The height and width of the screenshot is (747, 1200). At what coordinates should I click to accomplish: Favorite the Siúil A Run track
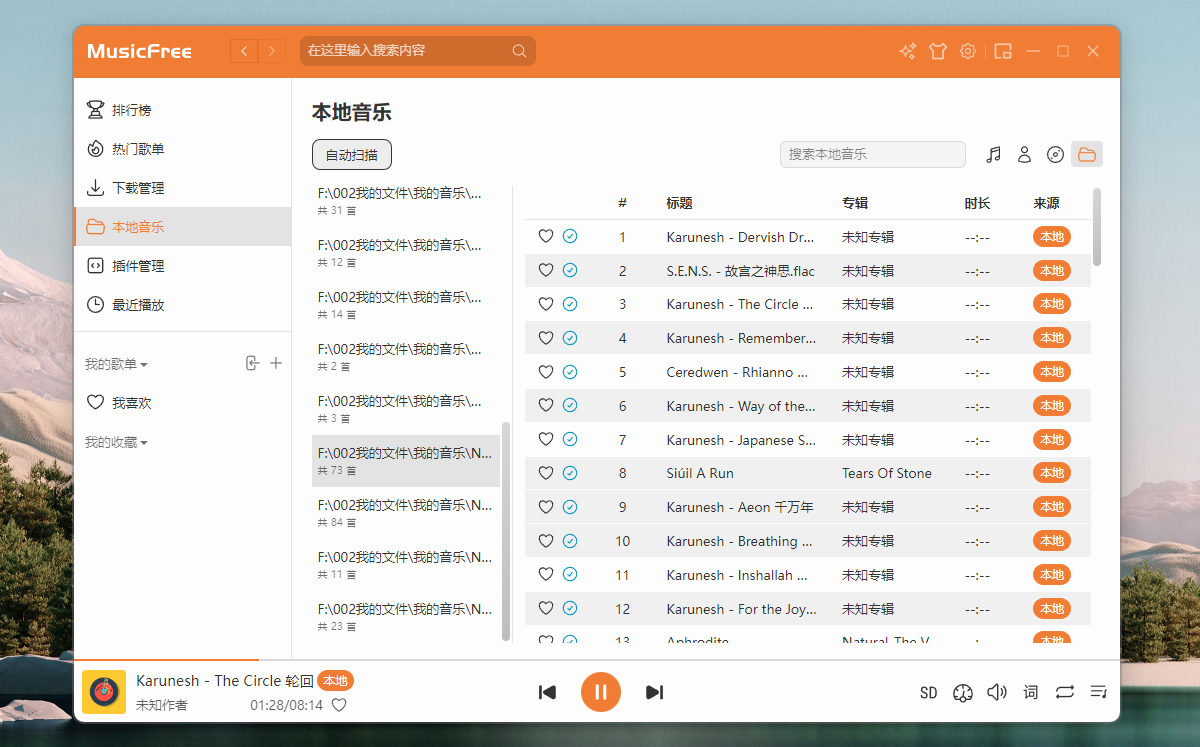(546, 473)
